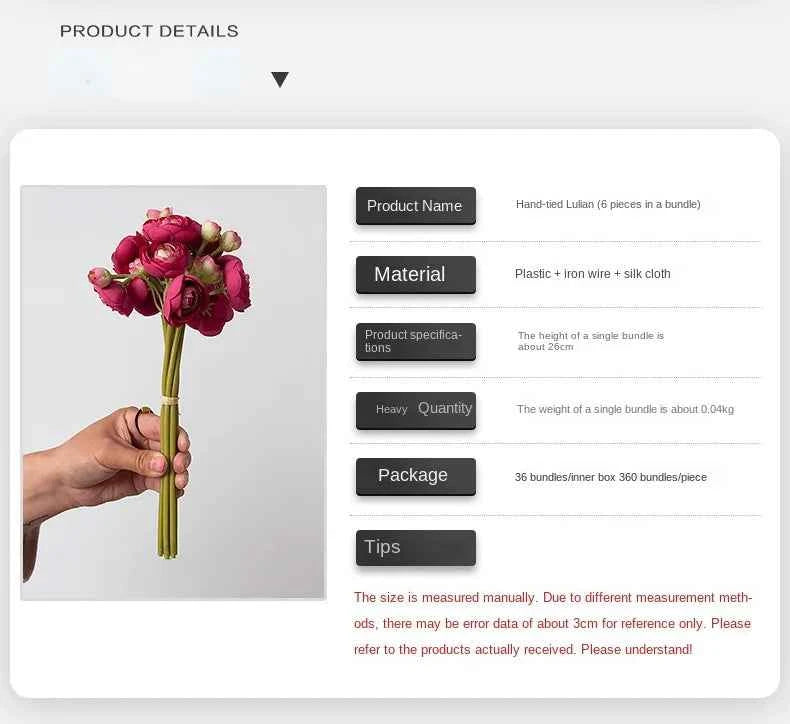Select the Product specifications label
This screenshot has height=724, width=790.
click(414, 341)
